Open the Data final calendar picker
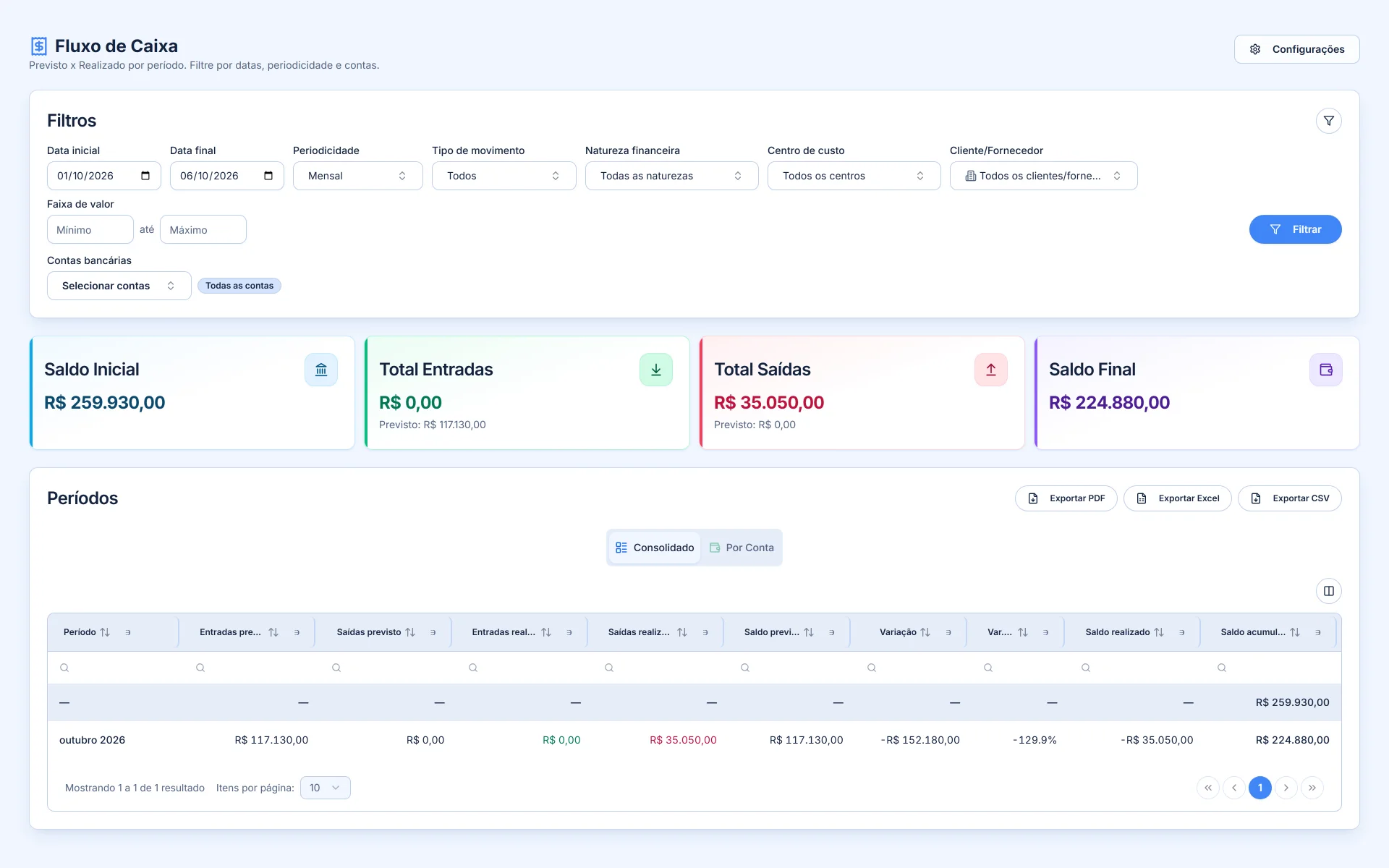The height and width of the screenshot is (868, 1389). pyautogui.click(x=268, y=176)
